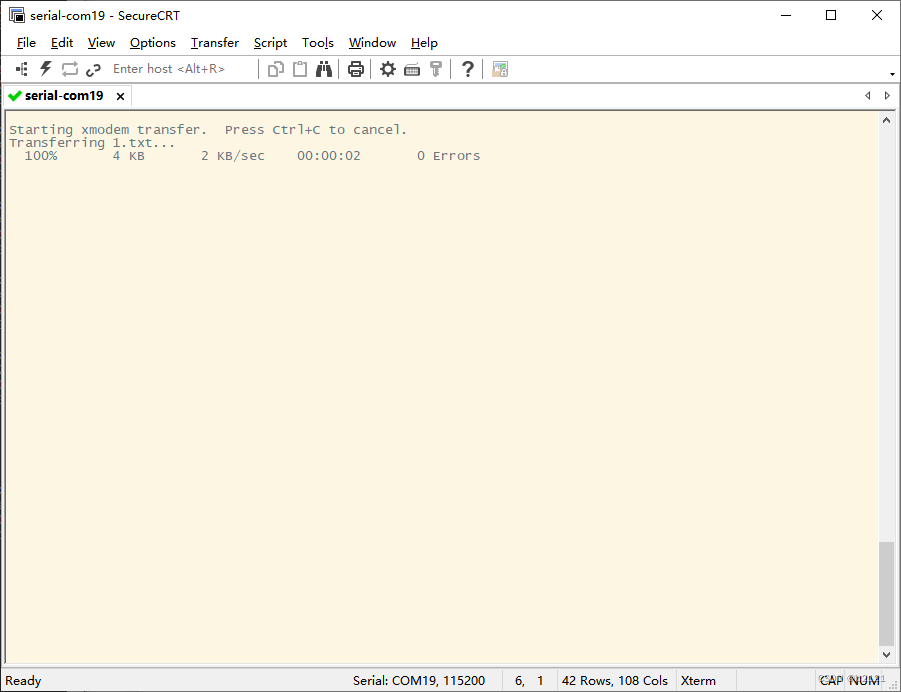Select the Quick Connect lightning bolt icon
Image resolution: width=901 pixels, height=692 pixels.
45,68
